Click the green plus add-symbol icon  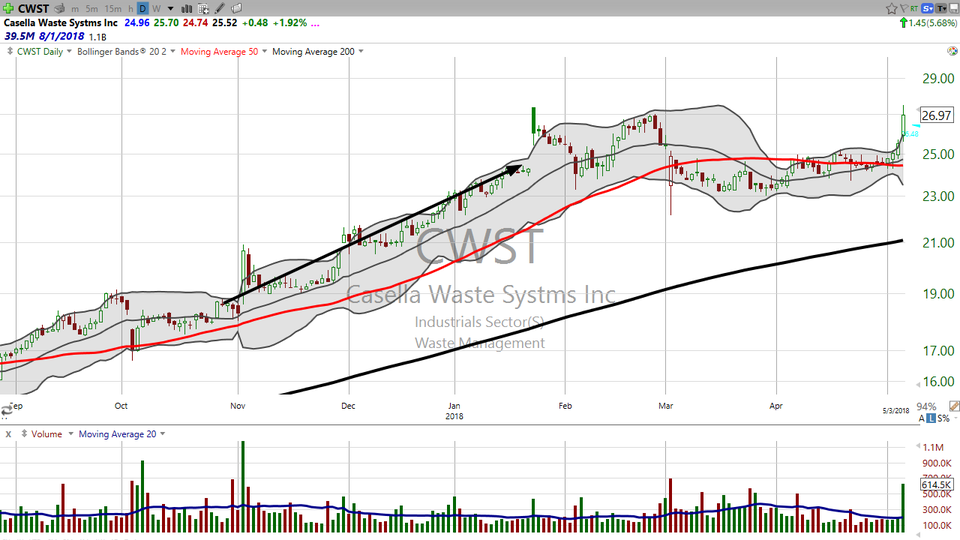[x=9, y=8]
